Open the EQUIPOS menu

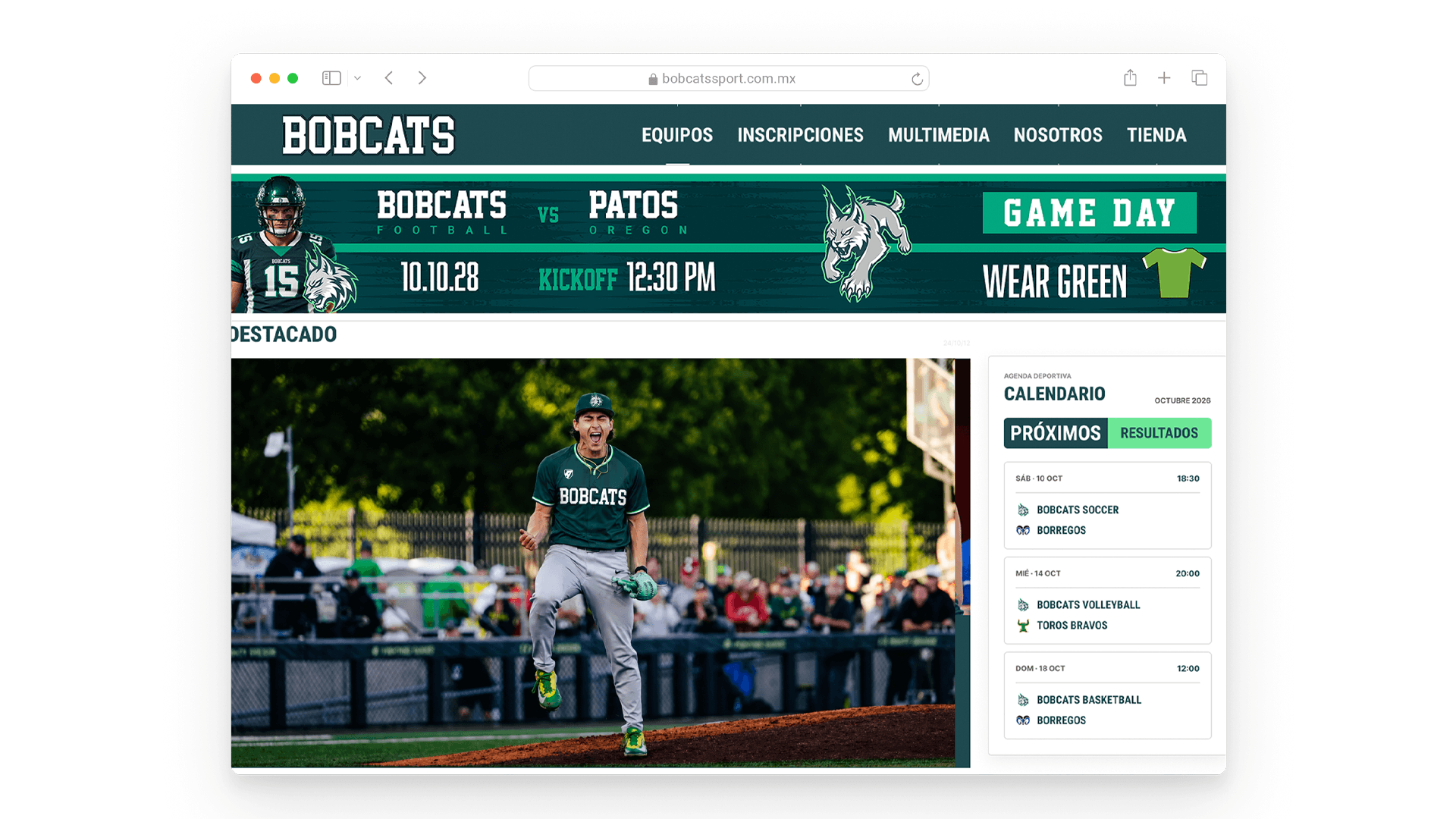677,135
